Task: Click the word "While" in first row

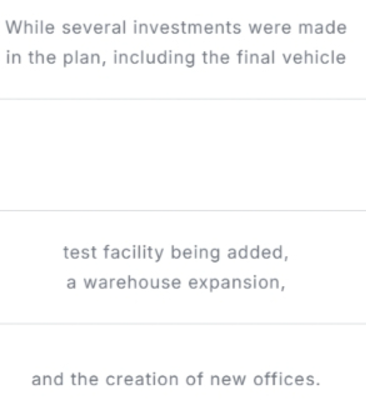Action: (x=30, y=27)
